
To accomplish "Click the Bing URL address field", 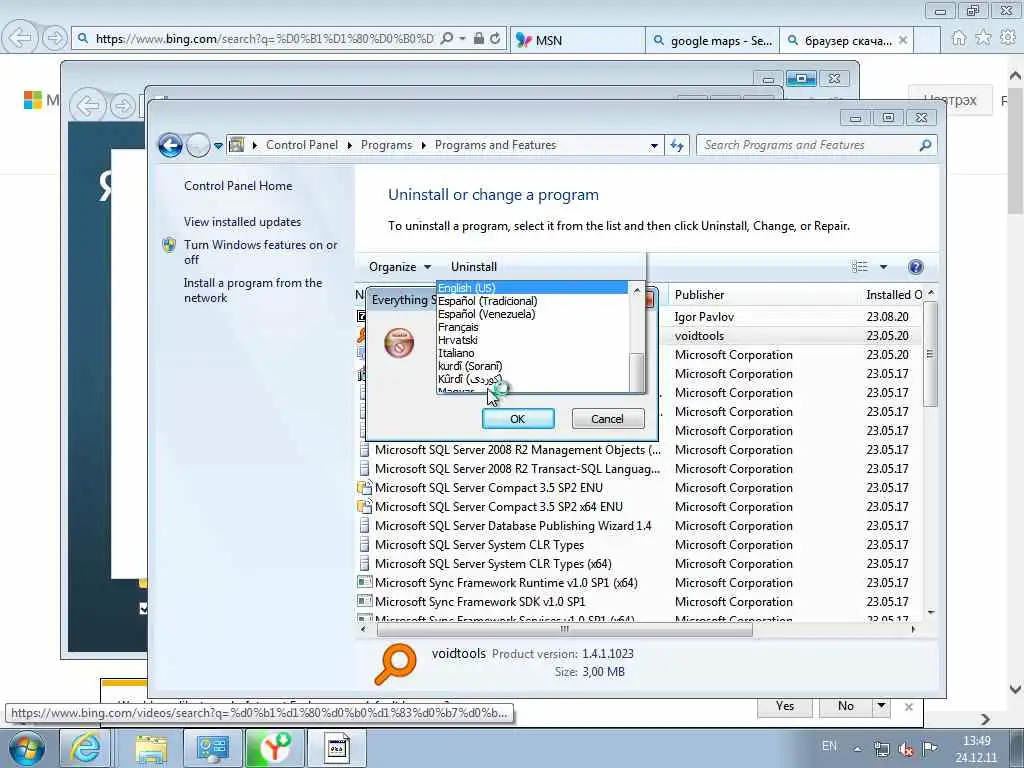I will click(x=264, y=39).
